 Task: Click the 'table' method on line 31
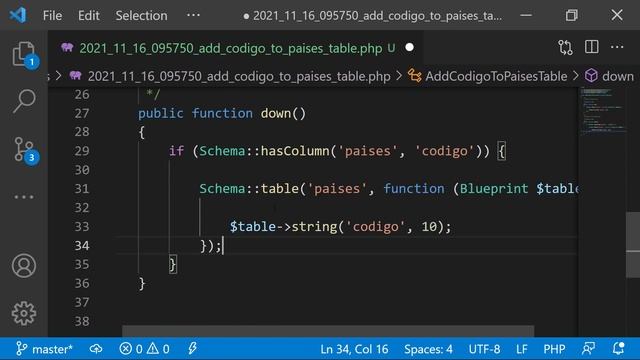click(280, 189)
